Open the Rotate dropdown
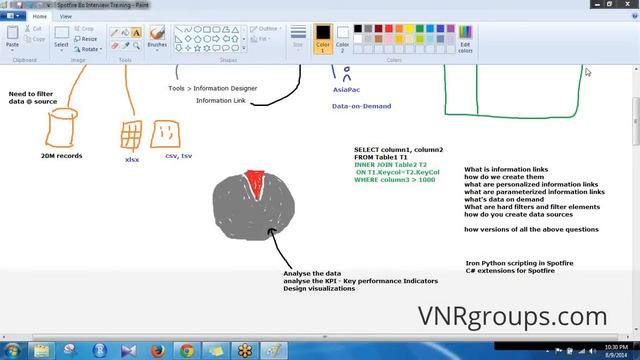Screen dimensions: 640x360 (88, 49)
